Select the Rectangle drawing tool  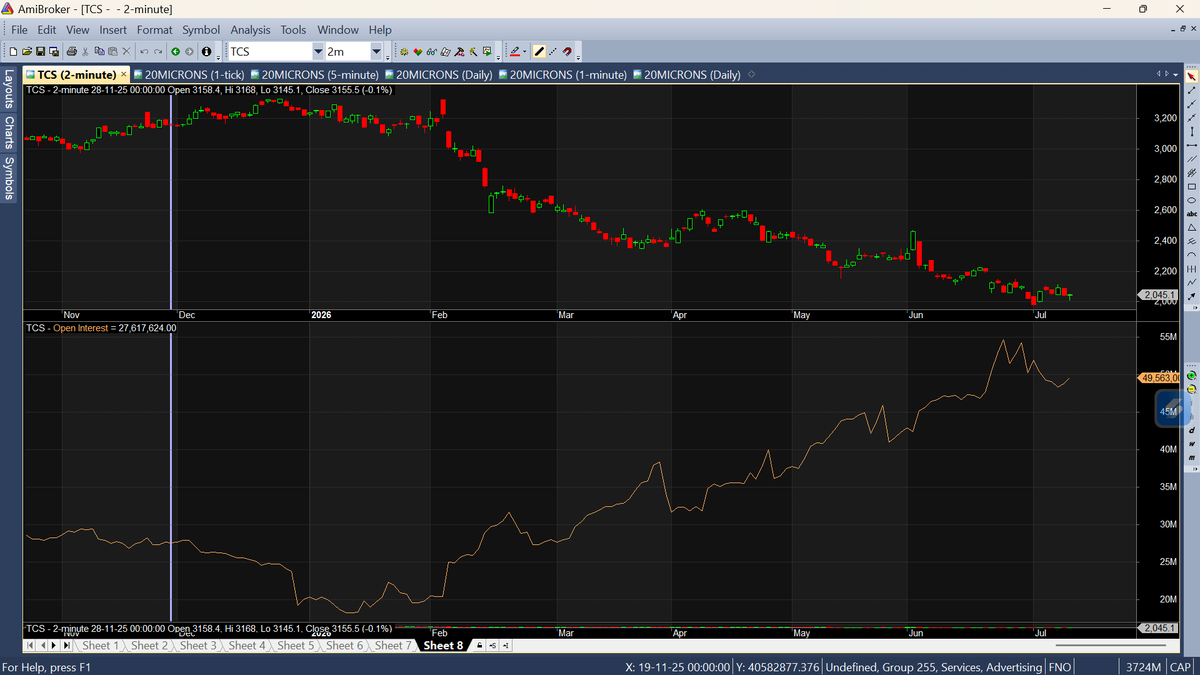[x=1191, y=186]
